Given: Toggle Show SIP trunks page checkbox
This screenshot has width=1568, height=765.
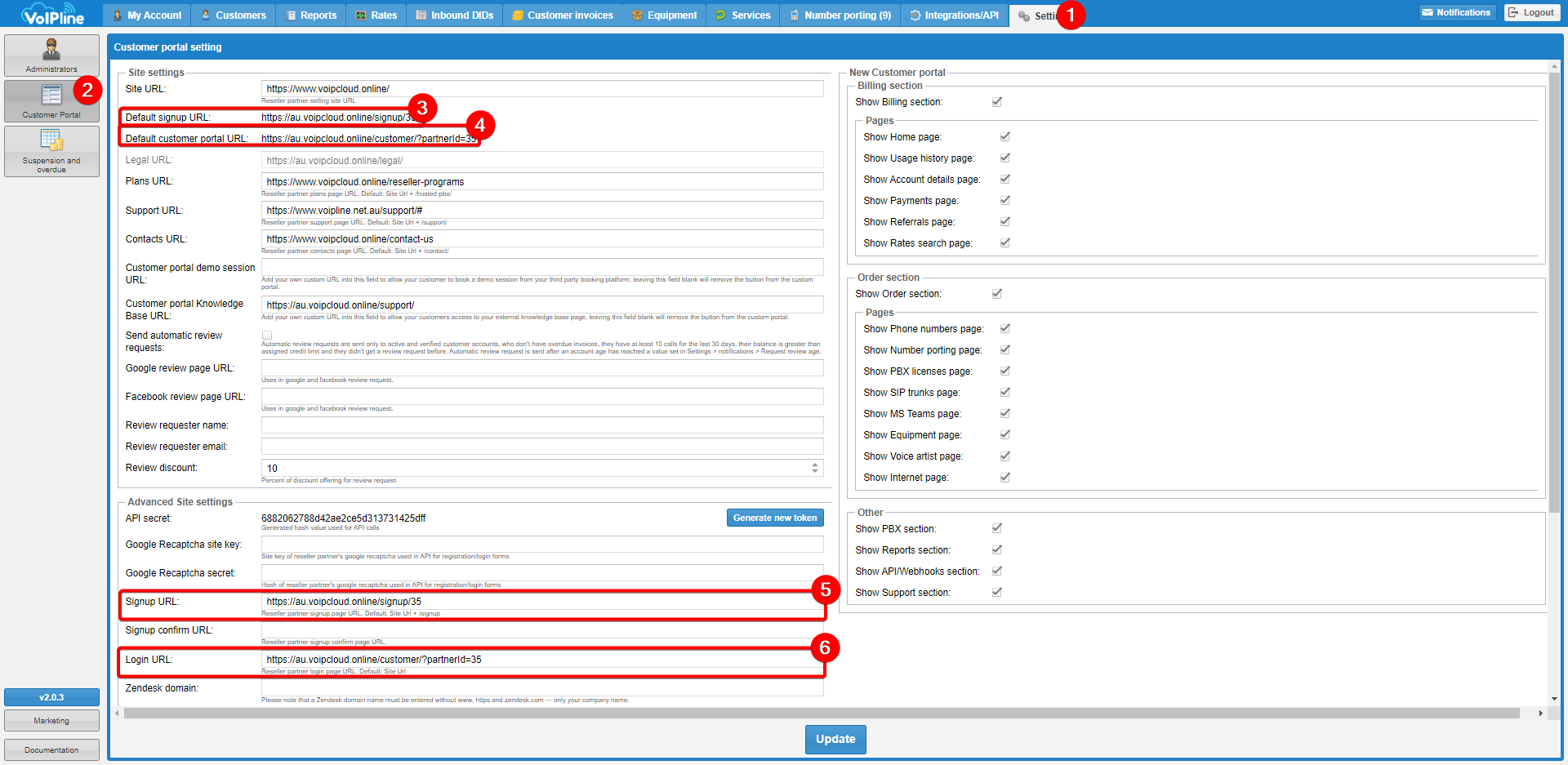Looking at the screenshot, I should [x=1005, y=393].
